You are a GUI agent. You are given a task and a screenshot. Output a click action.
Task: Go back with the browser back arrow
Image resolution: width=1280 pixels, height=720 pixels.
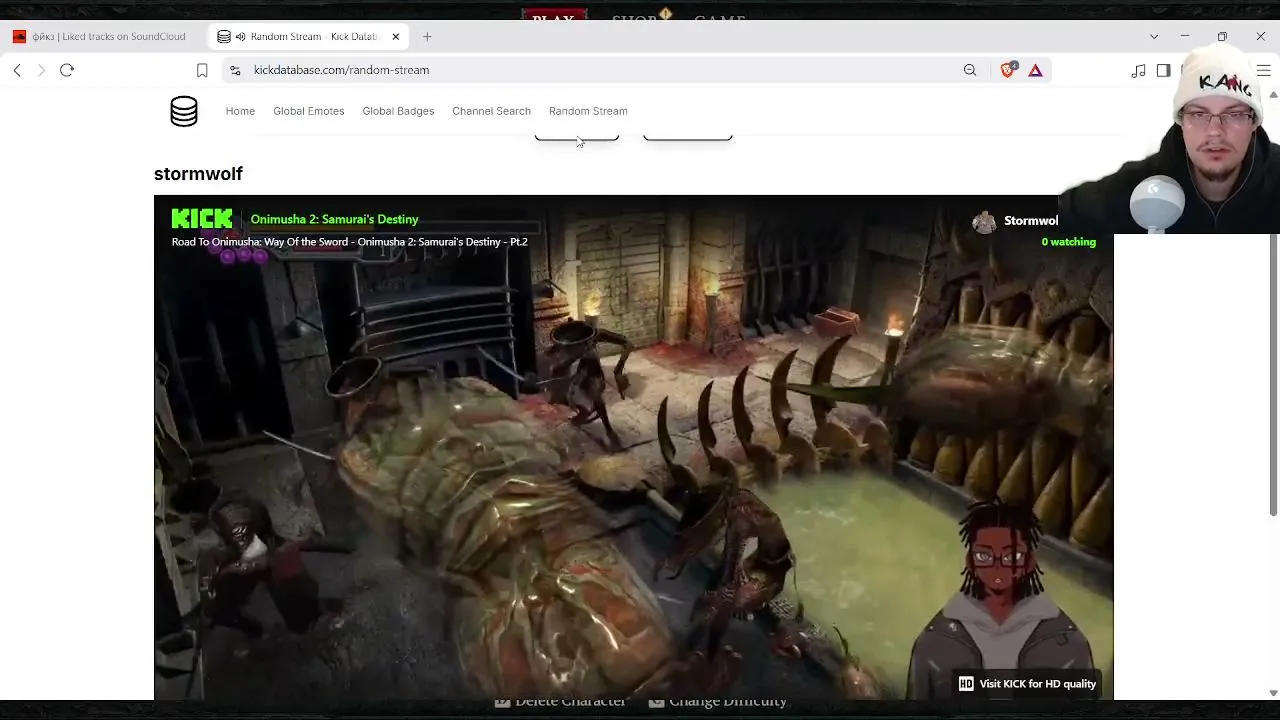click(x=17, y=70)
